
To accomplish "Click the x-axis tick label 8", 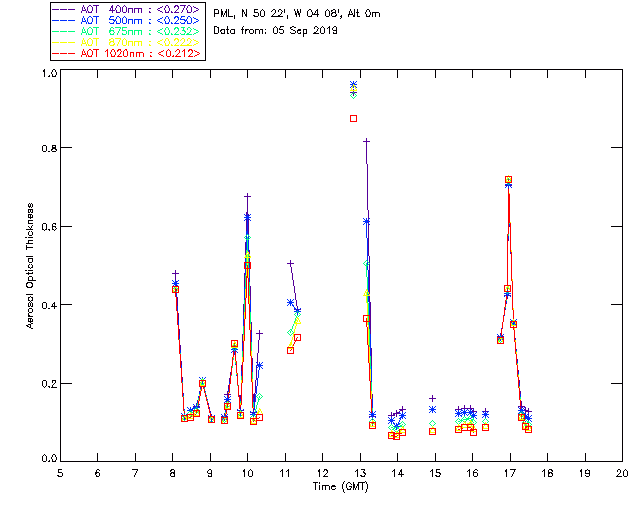I will click(173, 473).
